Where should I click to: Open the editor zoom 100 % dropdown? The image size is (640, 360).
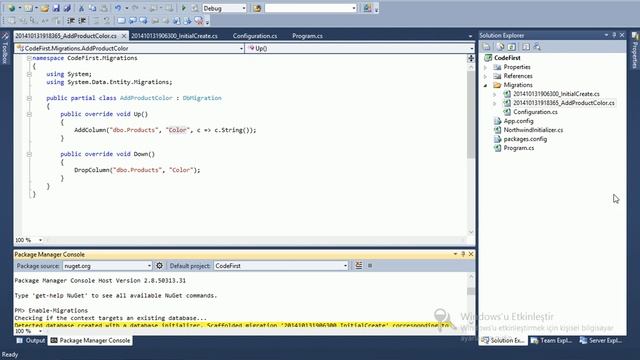click(40, 240)
